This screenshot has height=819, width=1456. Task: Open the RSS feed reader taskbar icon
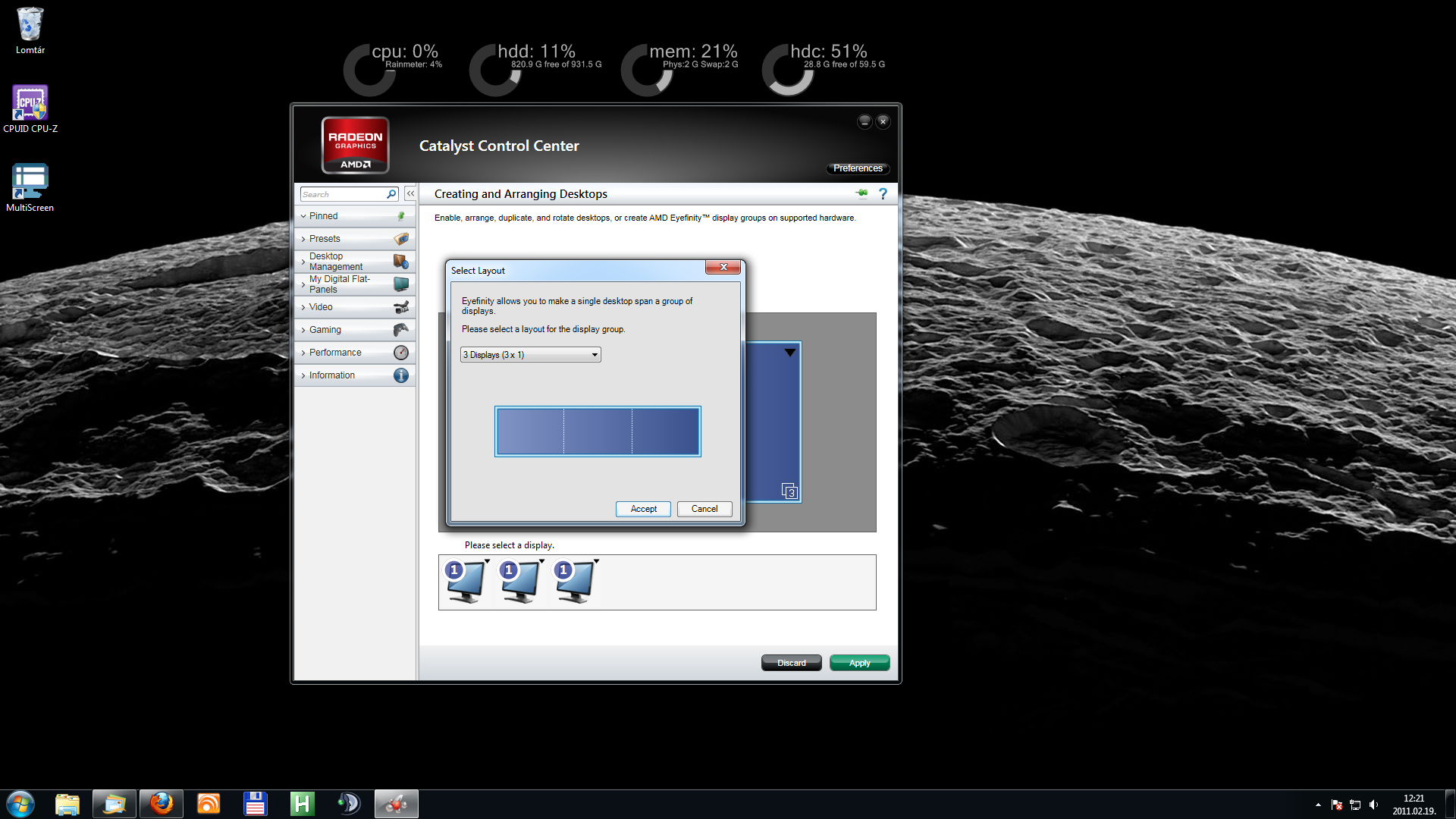[x=209, y=804]
